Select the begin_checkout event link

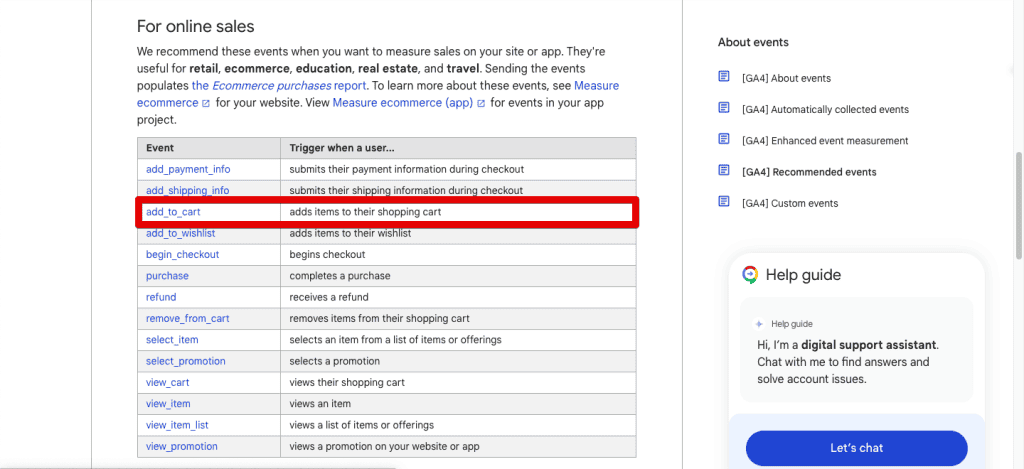182,254
